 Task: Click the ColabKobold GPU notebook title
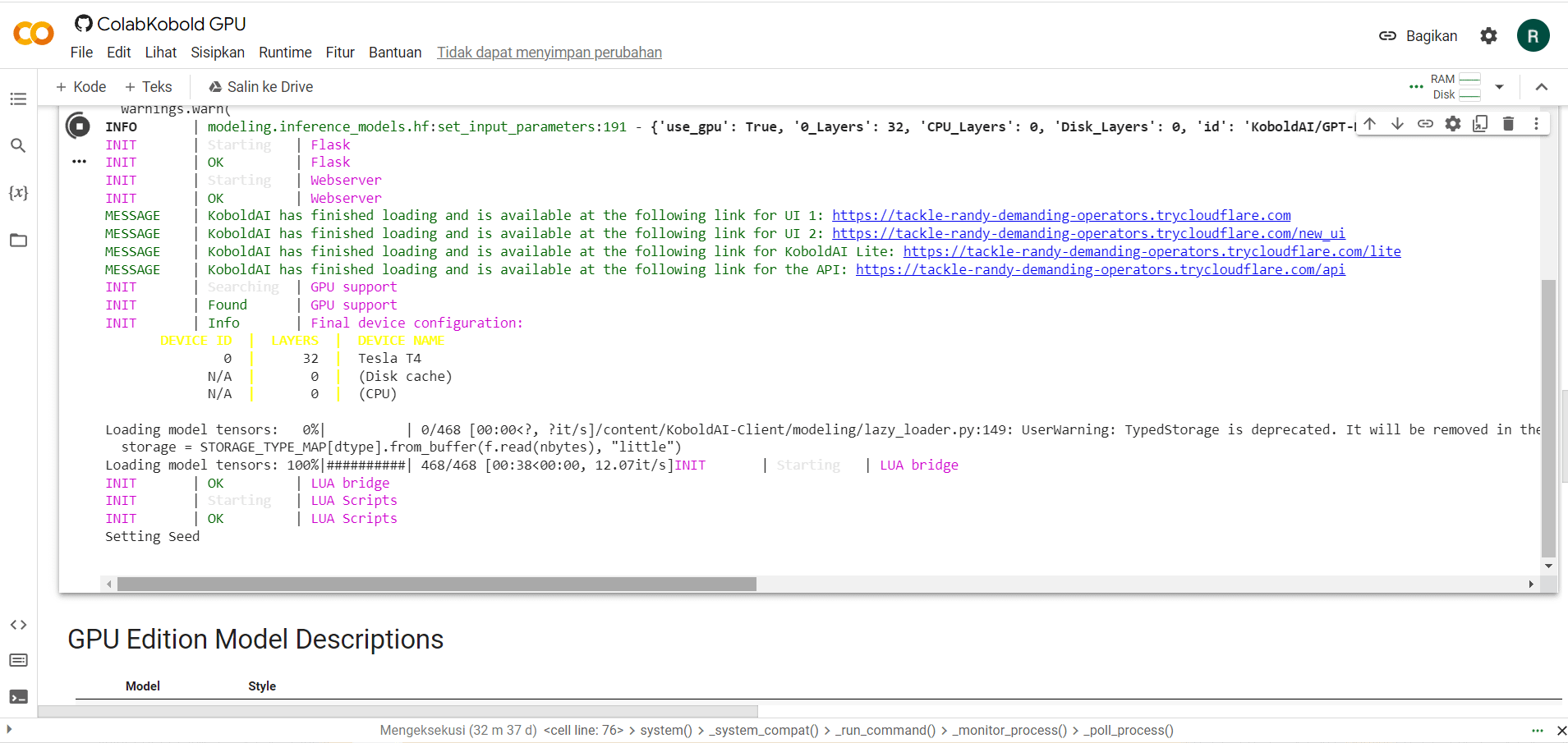(172, 24)
